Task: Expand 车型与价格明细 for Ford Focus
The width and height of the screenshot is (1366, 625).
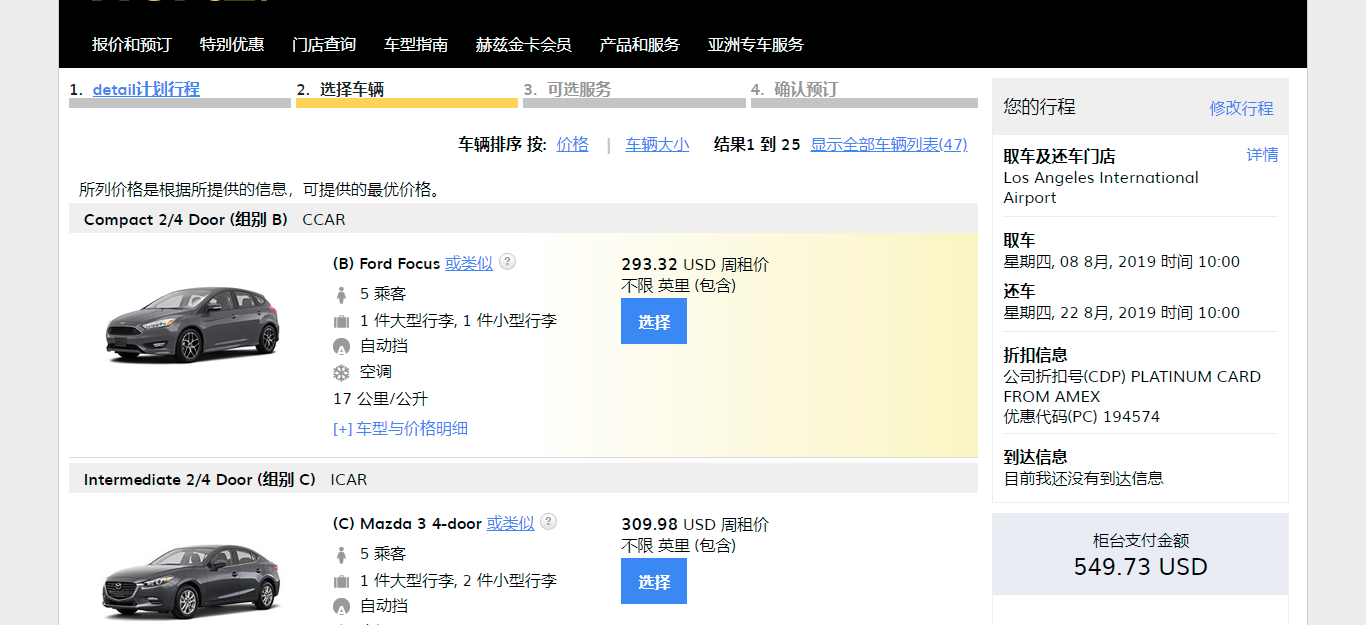Action: (x=400, y=429)
